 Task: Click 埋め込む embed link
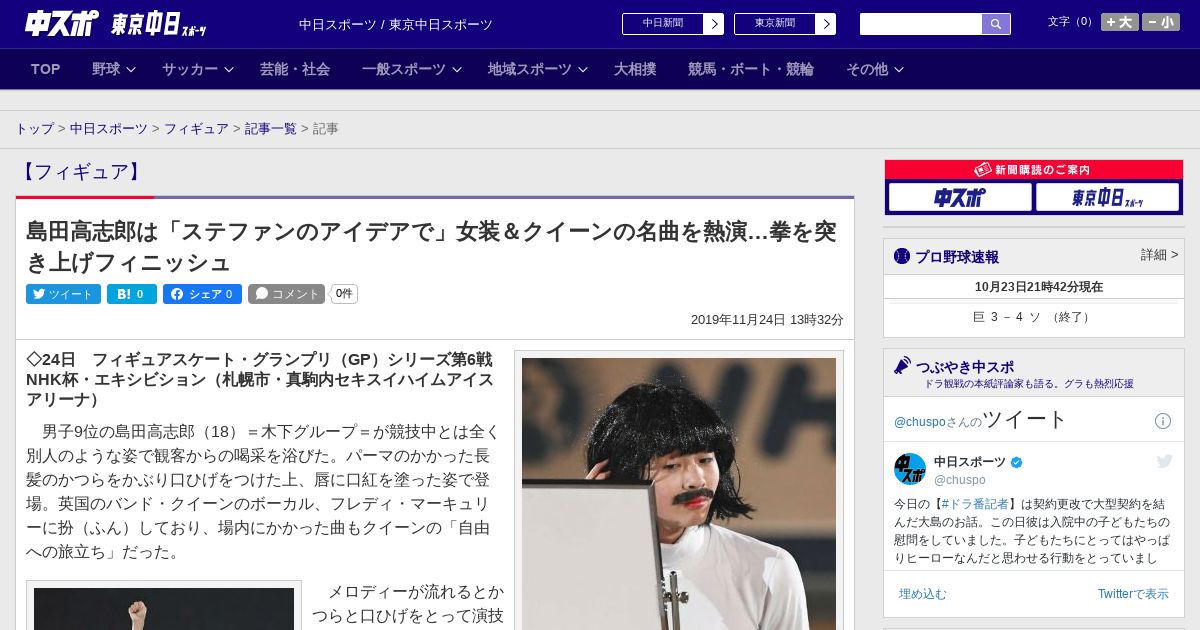click(922, 594)
